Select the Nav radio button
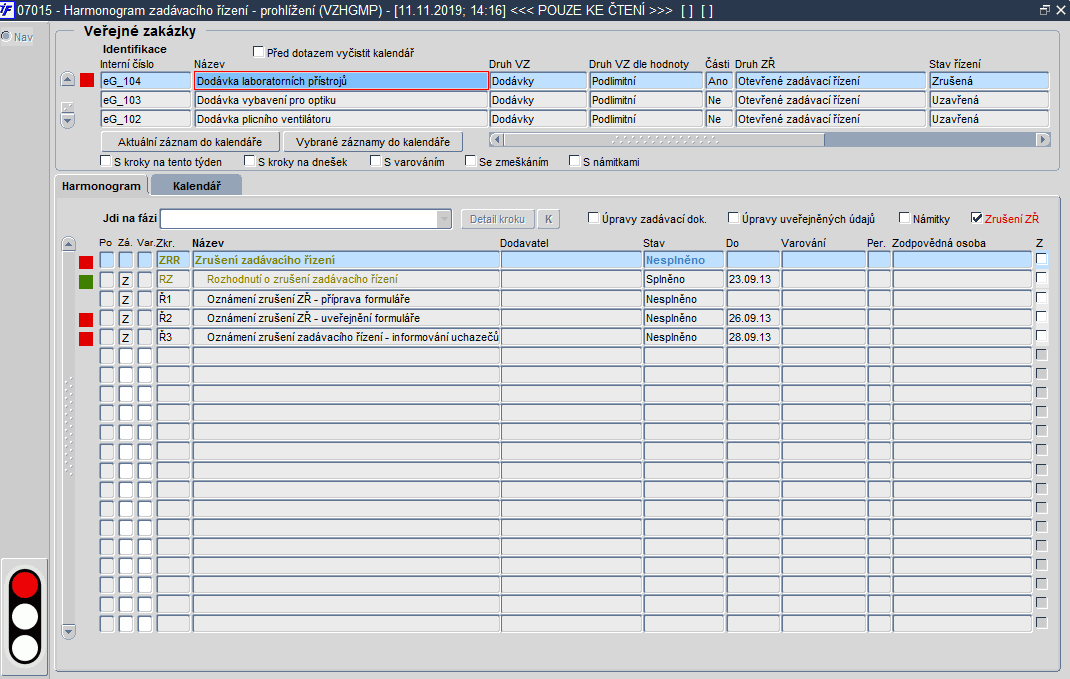Viewport: 1070px width, 679px height. [6, 37]
